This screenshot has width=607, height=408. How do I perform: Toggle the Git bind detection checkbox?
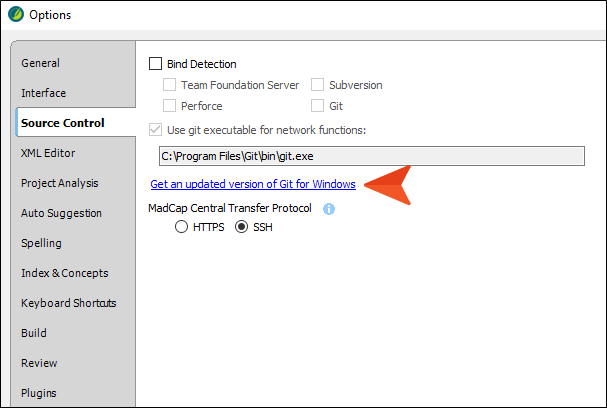pos(317,106)
